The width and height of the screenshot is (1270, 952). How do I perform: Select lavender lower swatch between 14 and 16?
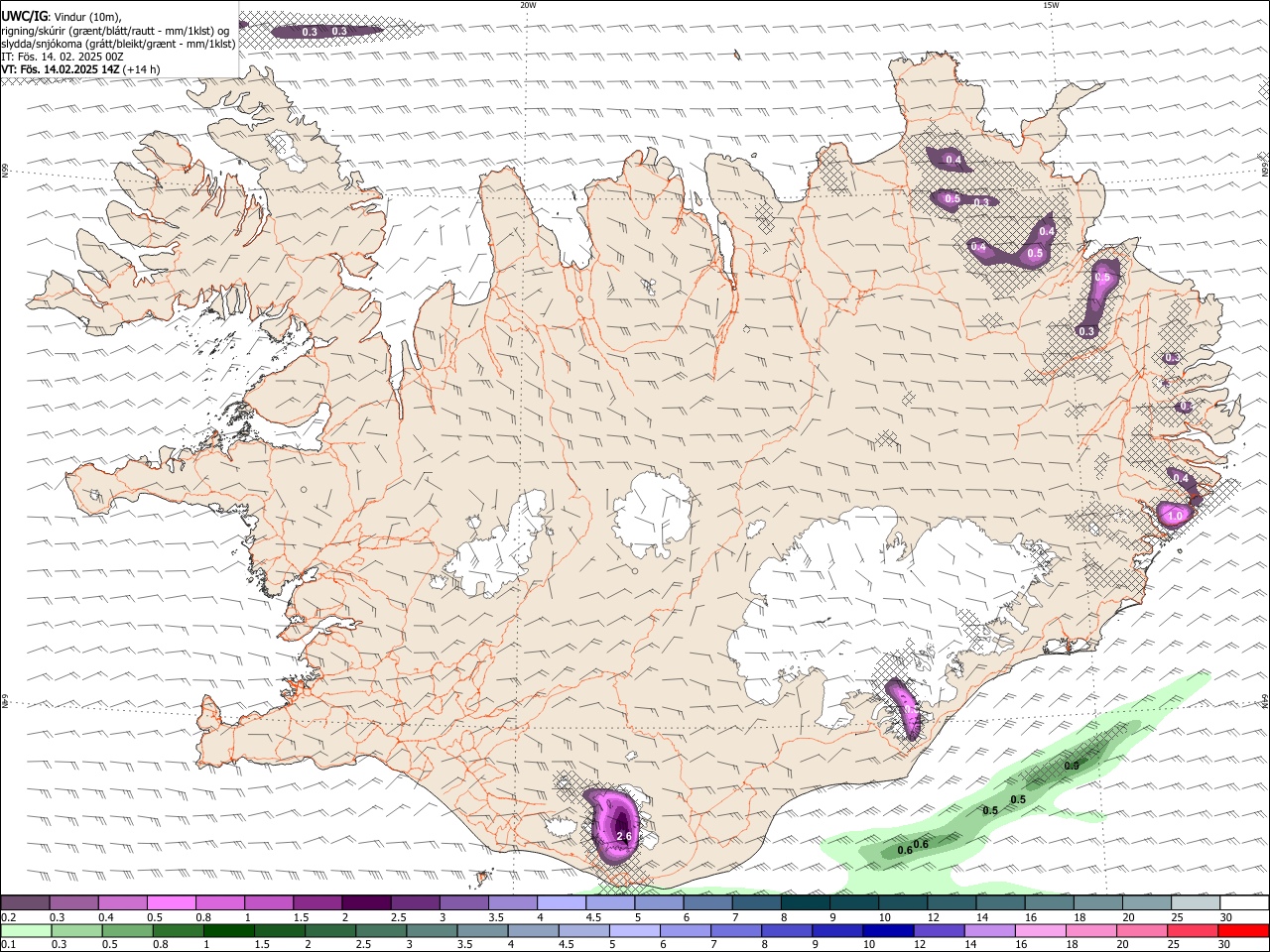pyautogui.click(x=989, y=930)
